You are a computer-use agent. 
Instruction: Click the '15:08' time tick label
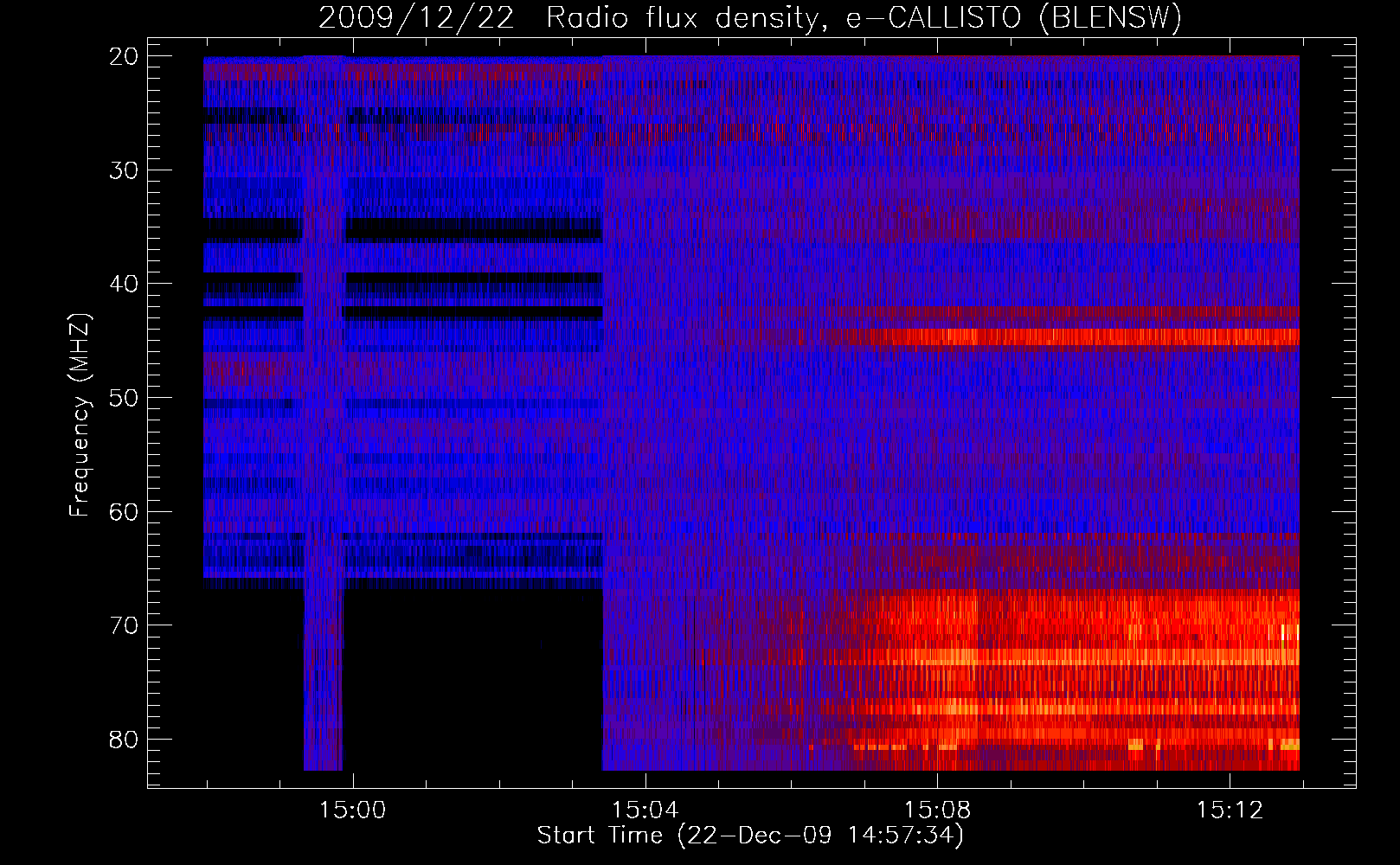937,811
